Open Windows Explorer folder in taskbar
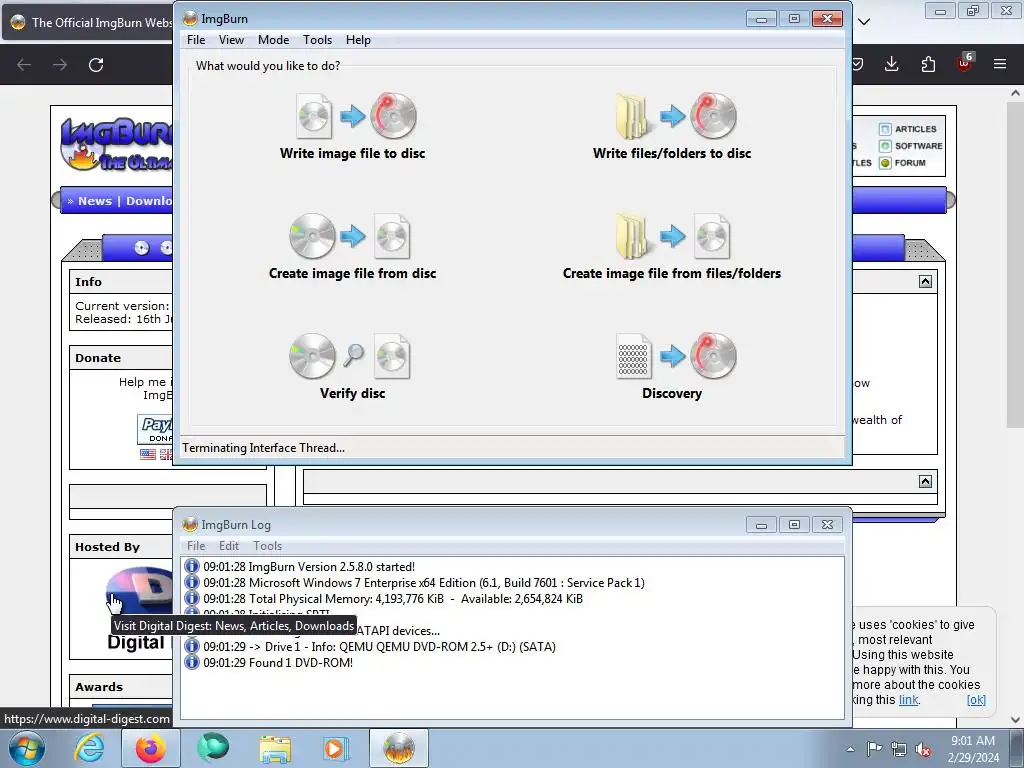The image size is (1024, 768). (x=275, y=748)
